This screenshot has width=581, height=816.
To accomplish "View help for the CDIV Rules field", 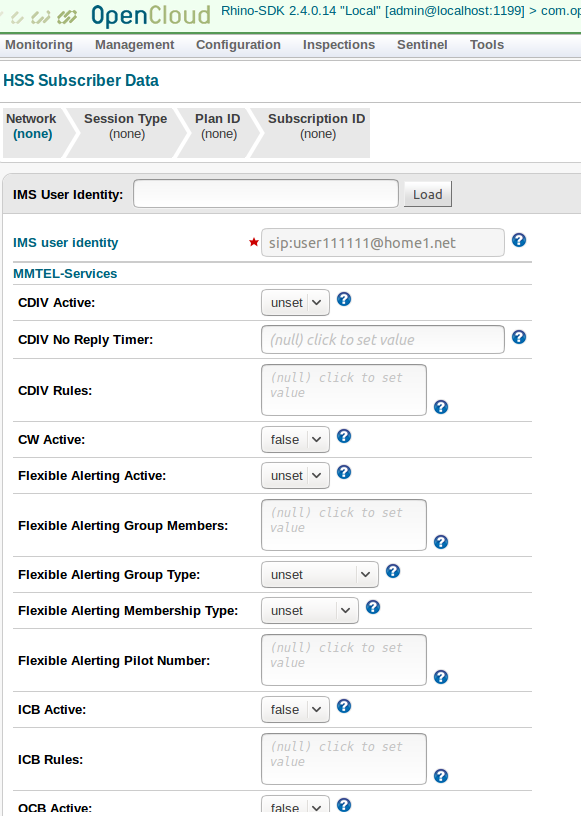I will [441, 408].
